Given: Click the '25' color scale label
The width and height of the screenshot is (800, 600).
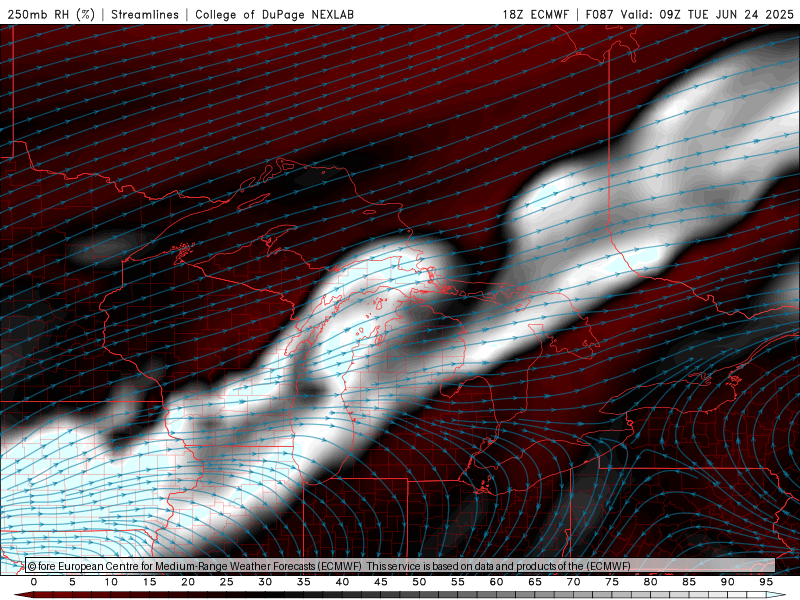Looking at the screenshot, I should click(x=227, y=582).
